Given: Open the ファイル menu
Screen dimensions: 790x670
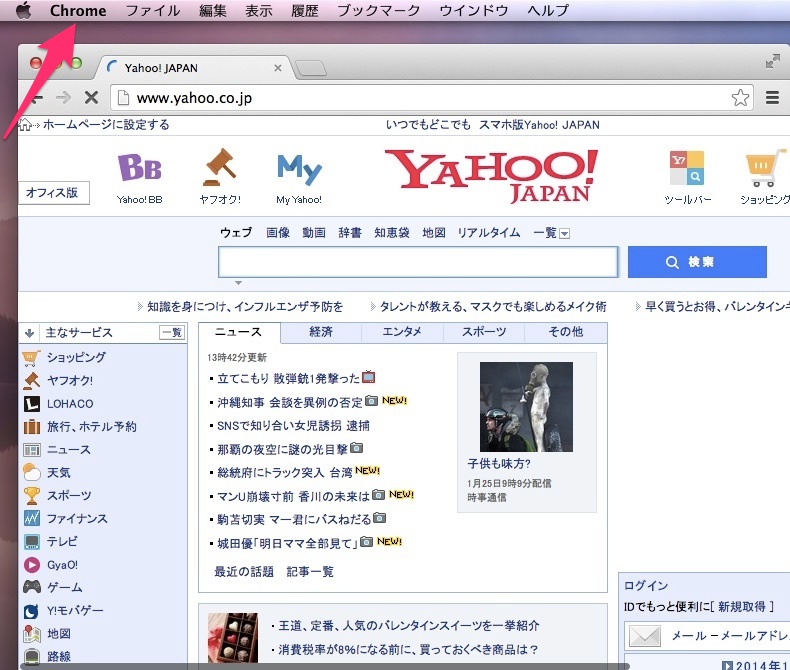Looking at the screenshot, I should (153, 11).
